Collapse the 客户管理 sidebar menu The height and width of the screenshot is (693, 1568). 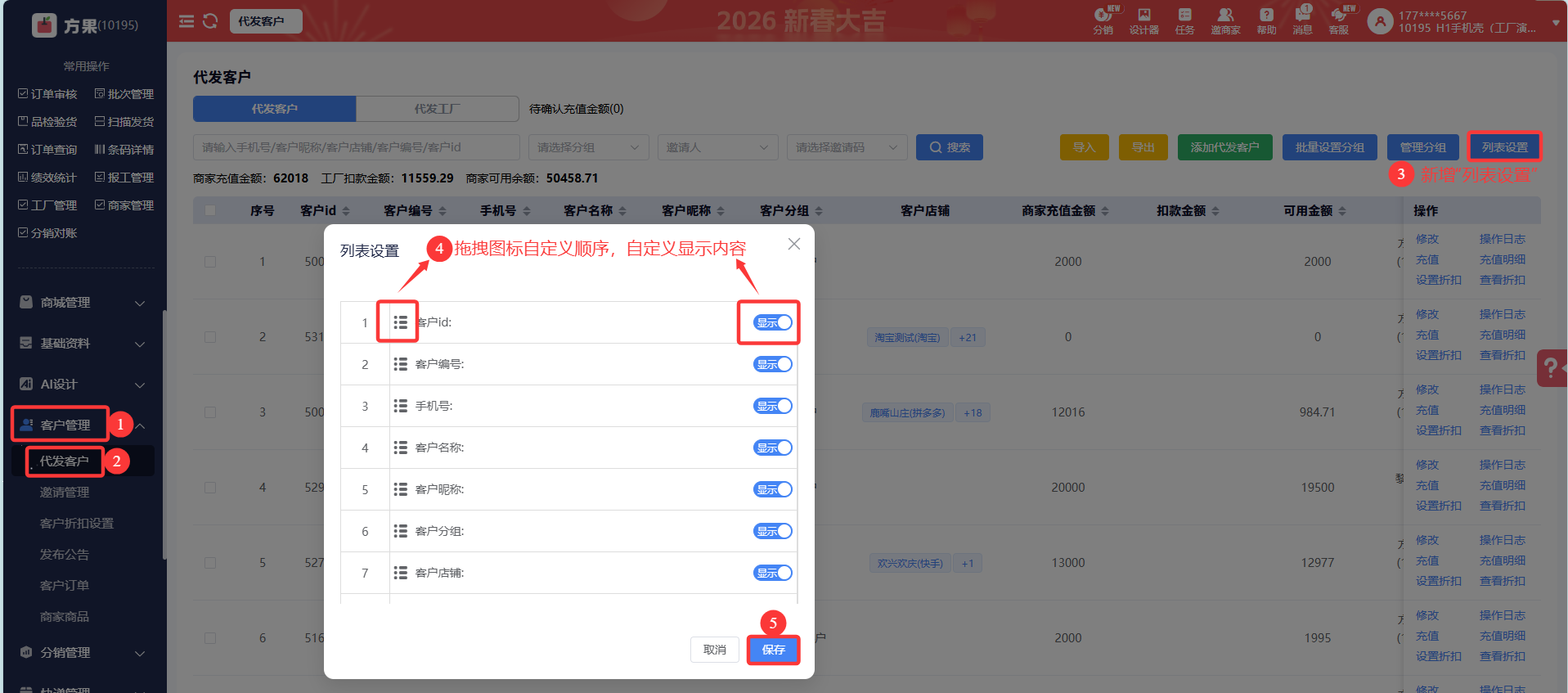pyautogui.click(x=83, y=425)
